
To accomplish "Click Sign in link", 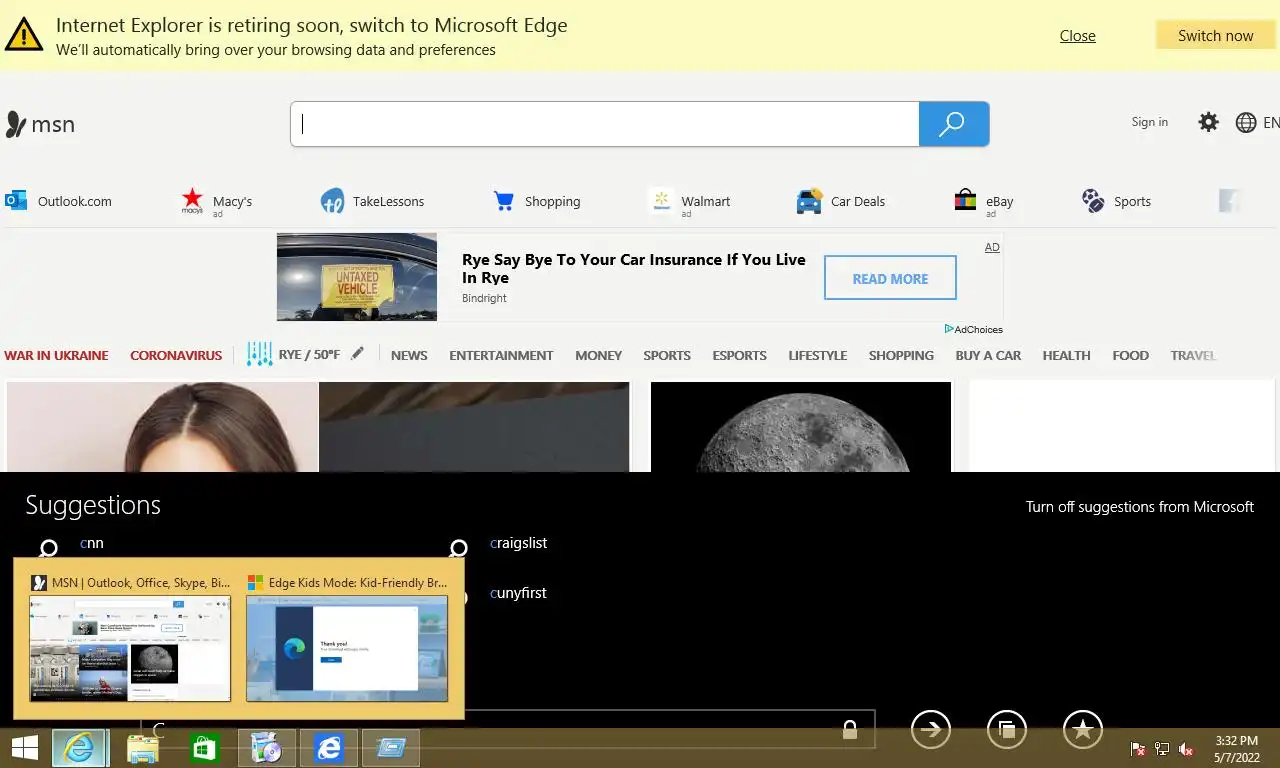I will point(1149,122).
